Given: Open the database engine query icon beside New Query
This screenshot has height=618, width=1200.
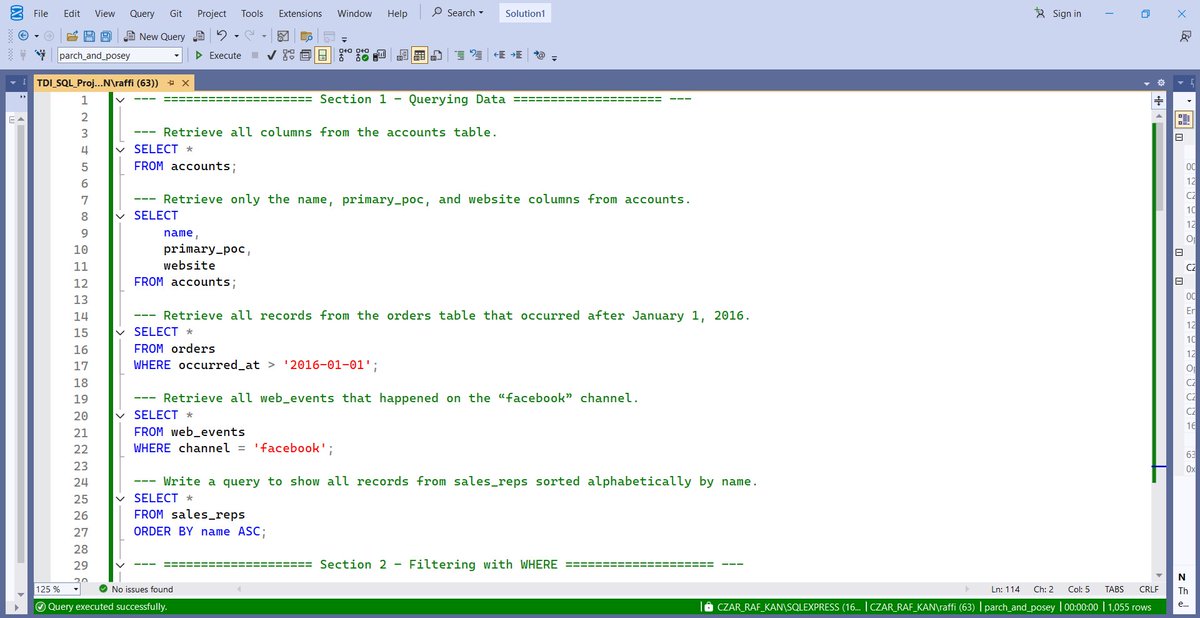Looking at the screenshot, I should 199,36.
